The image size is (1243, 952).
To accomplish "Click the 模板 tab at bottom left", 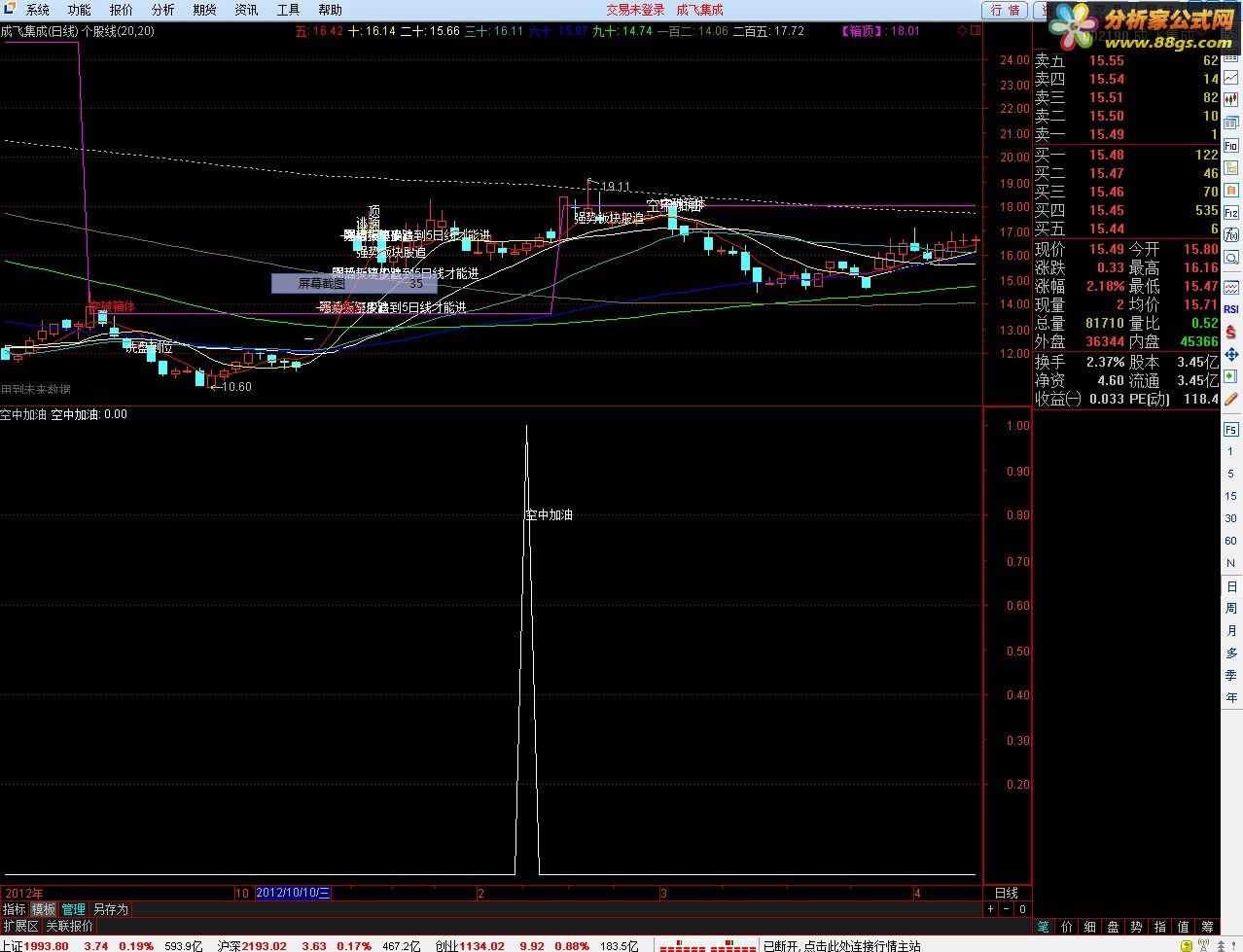I will point(44,909).
